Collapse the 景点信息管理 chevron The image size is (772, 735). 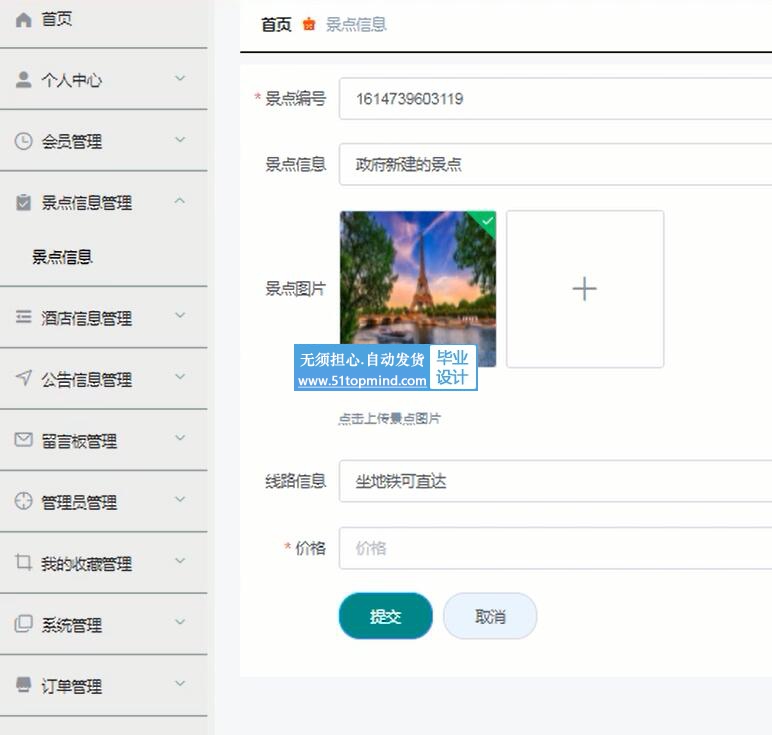coord(180,201)
